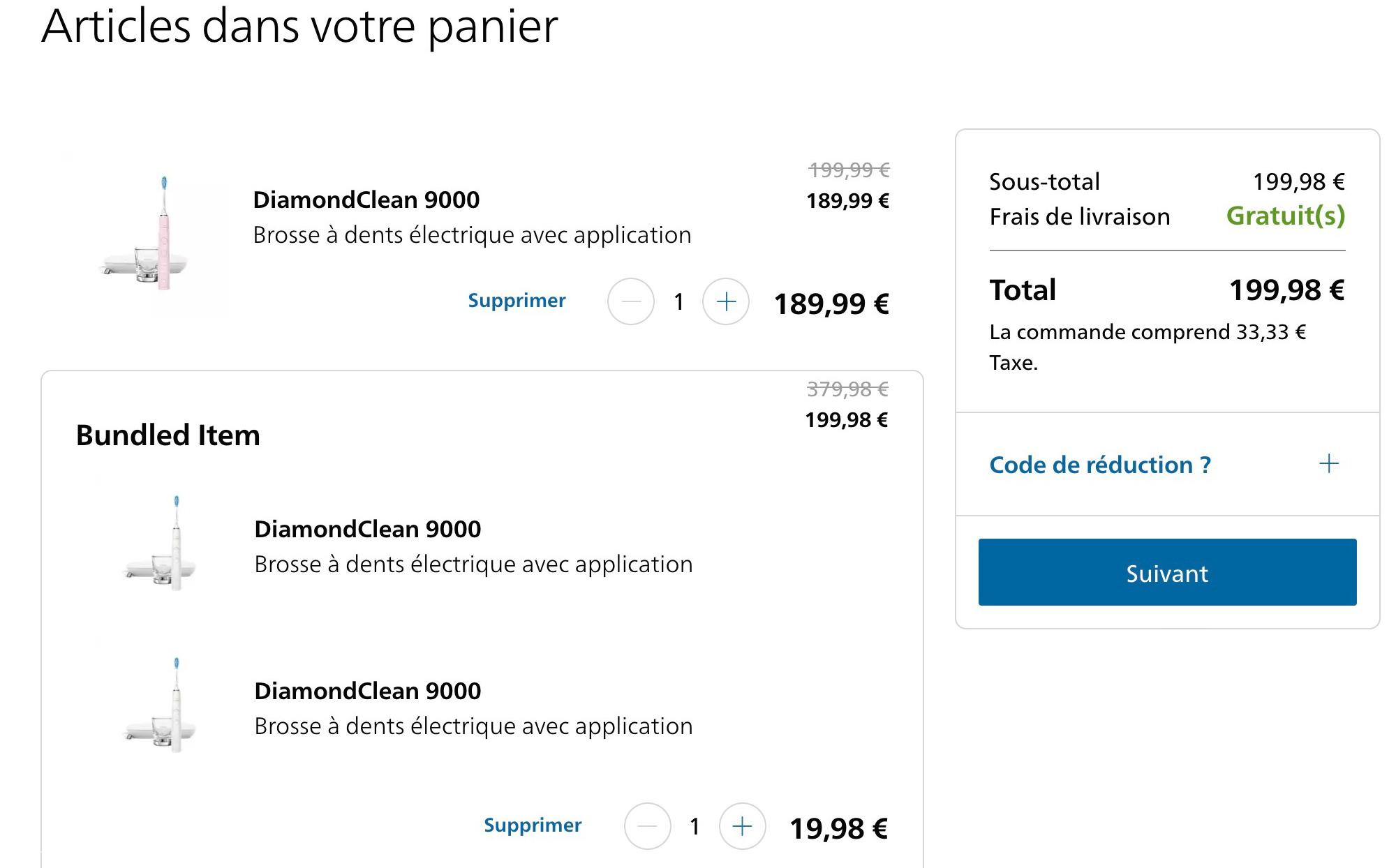Click the Suivant button

[x=1167, y=572]
